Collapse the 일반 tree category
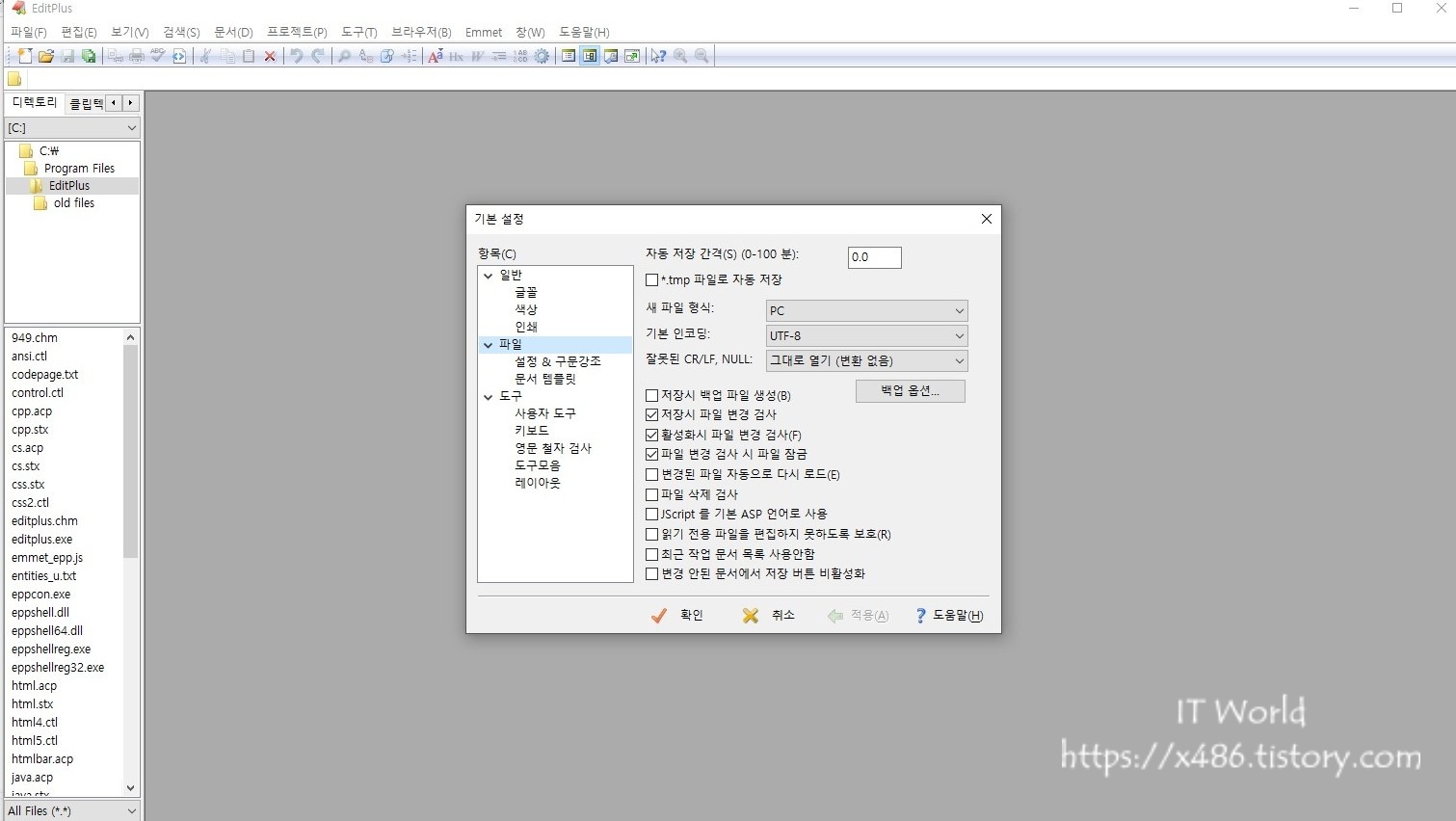The height and width of the screenshot is (821, 1456). [x=488, y=276]
